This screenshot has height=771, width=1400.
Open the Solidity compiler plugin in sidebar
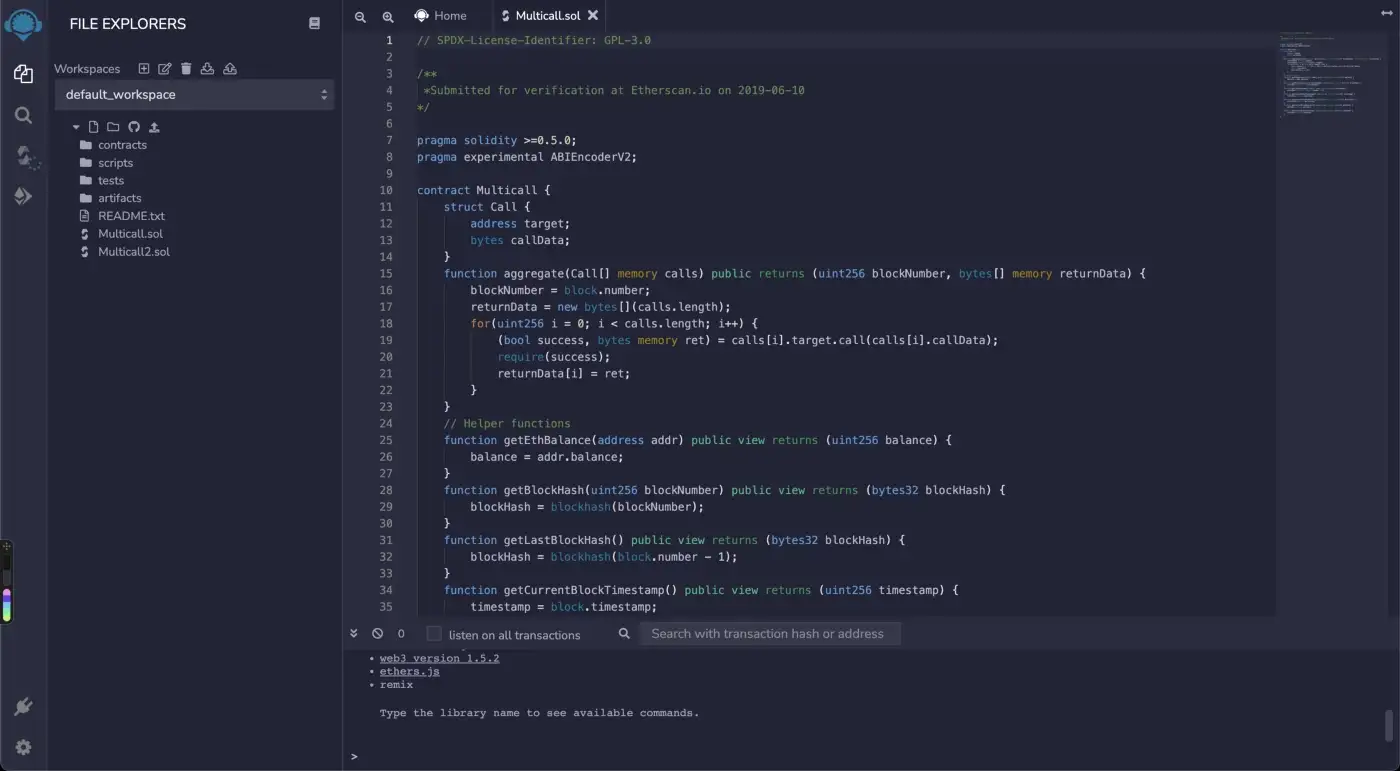[24, 156]
